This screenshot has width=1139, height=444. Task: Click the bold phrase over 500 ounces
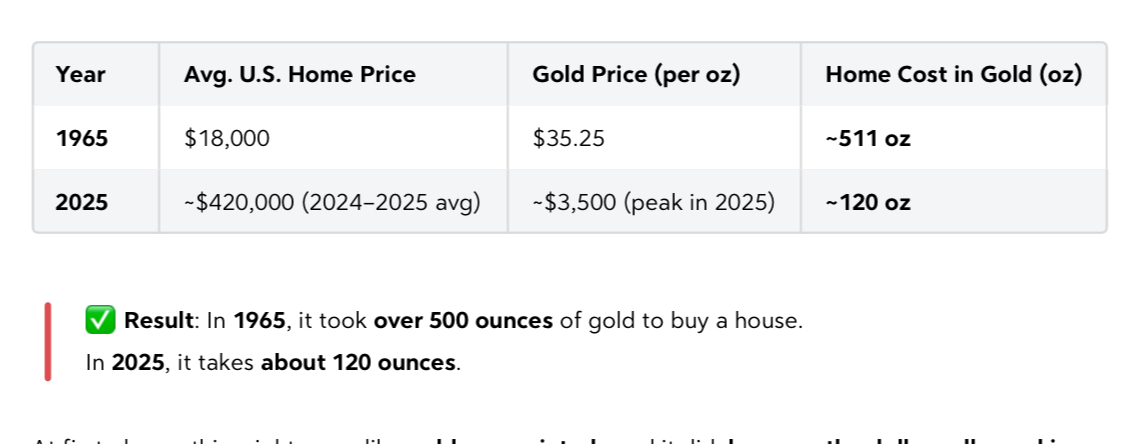(462, 321)
